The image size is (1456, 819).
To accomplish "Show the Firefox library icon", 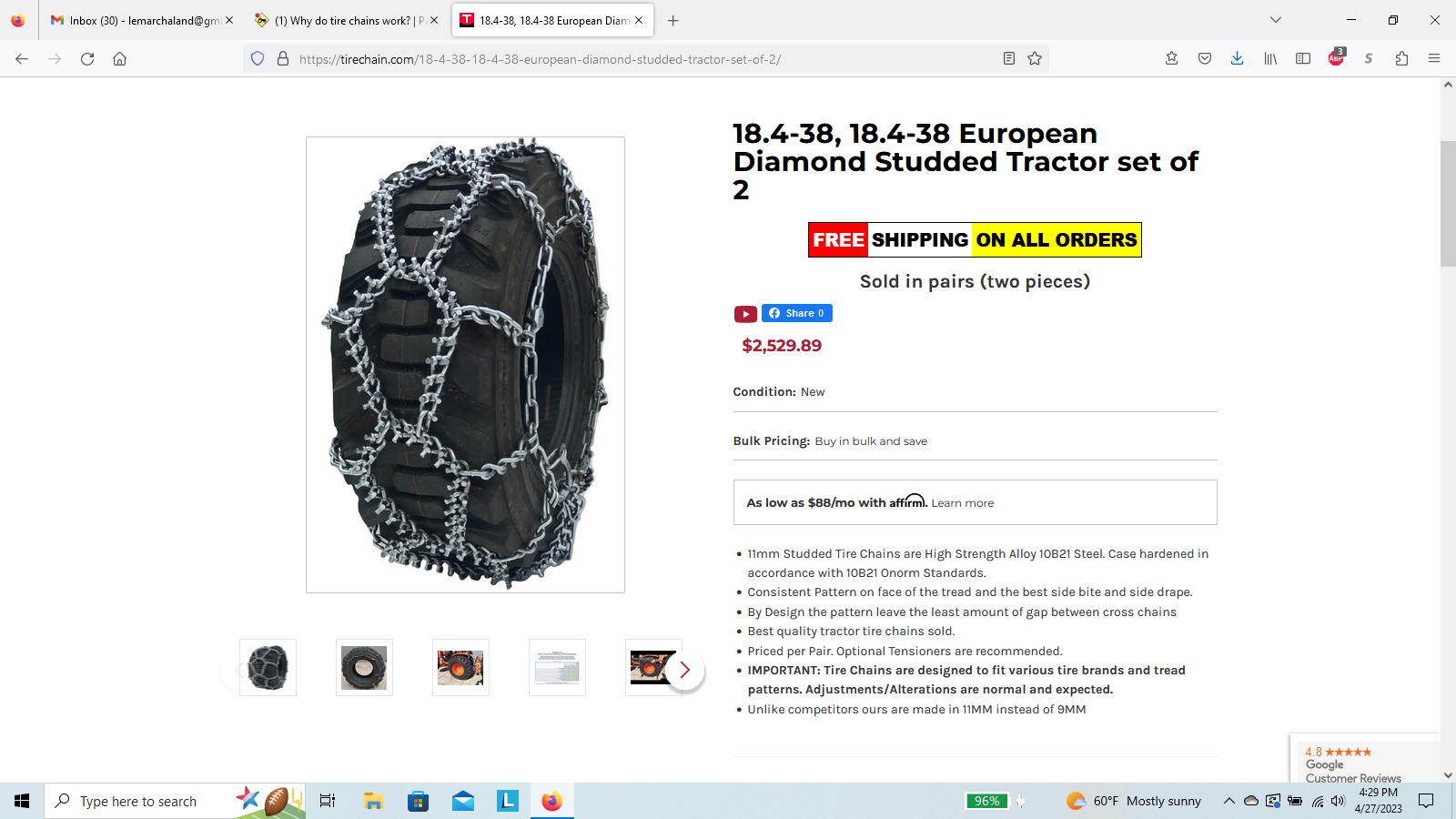I will (x=1270, y=59).
